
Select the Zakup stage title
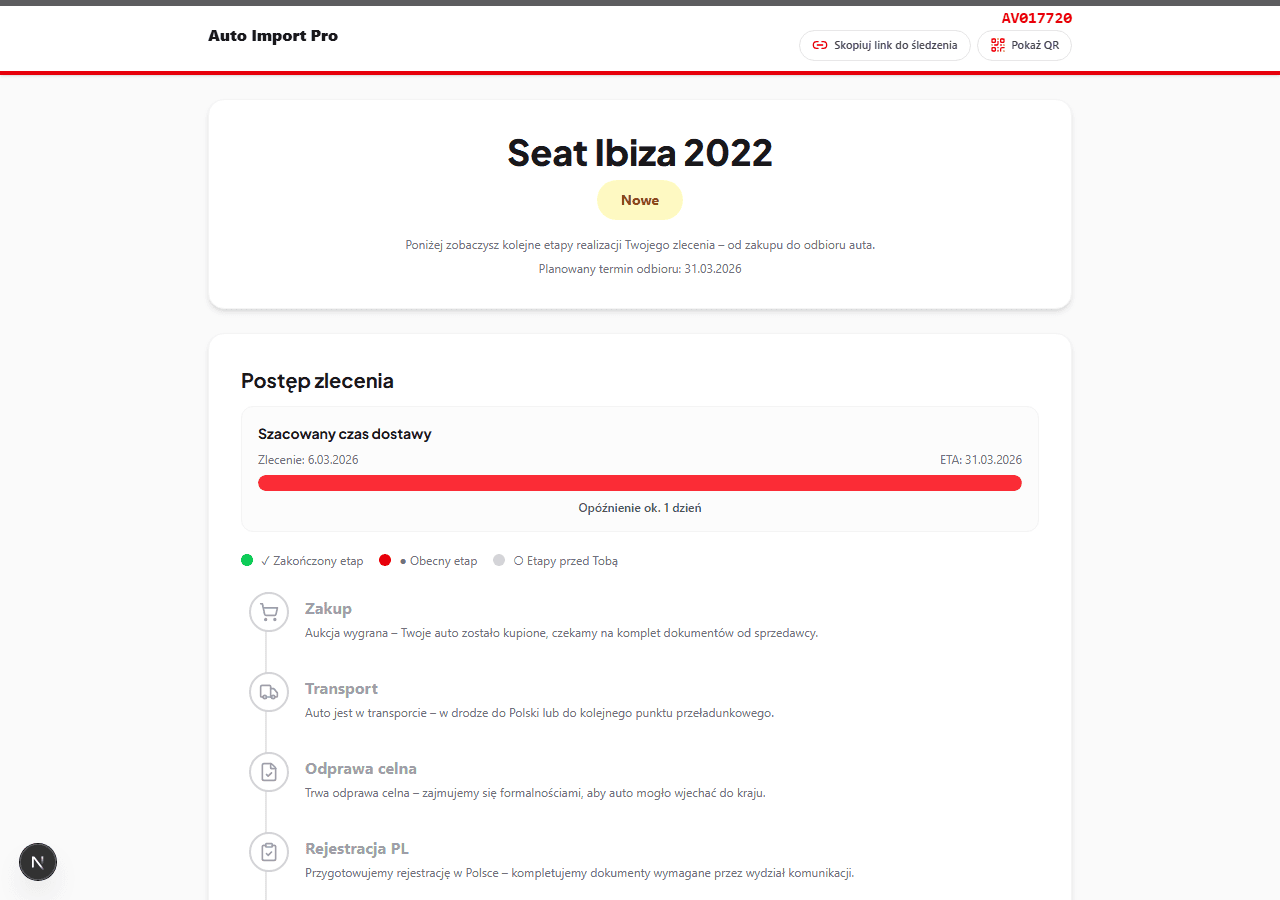[x=328, y=608]
